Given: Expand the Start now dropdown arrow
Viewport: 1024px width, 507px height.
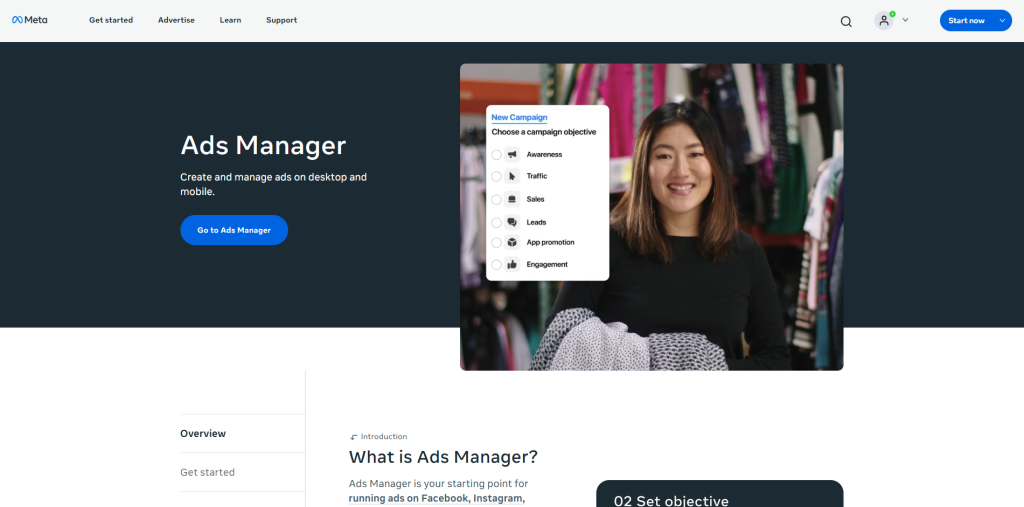Looking at the screenshot, I should click(1002, 20).
